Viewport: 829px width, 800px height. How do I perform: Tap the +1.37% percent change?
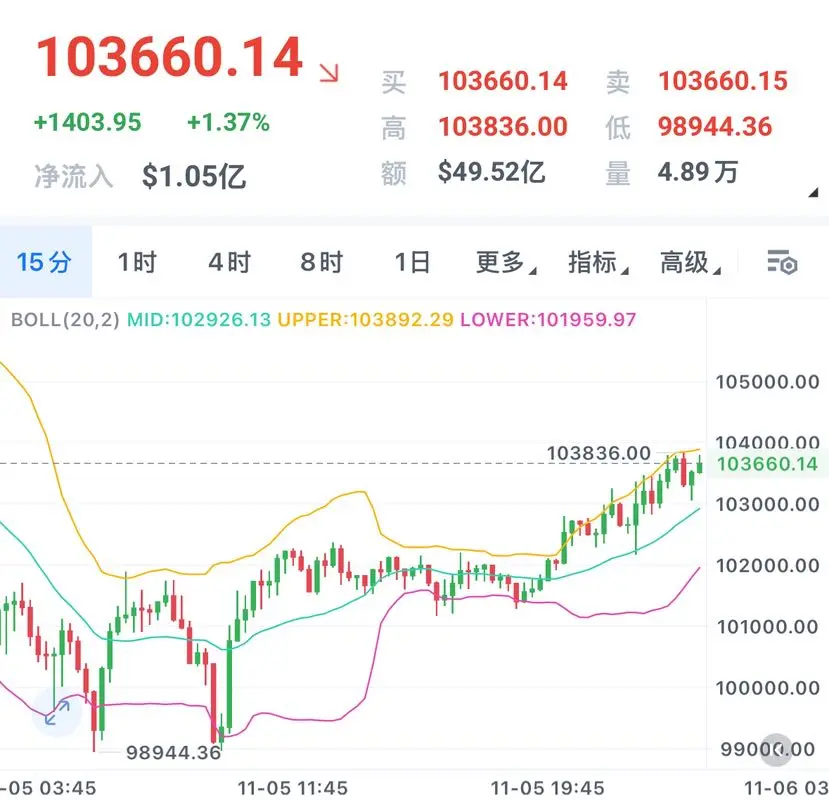click(x=228, y=122)
